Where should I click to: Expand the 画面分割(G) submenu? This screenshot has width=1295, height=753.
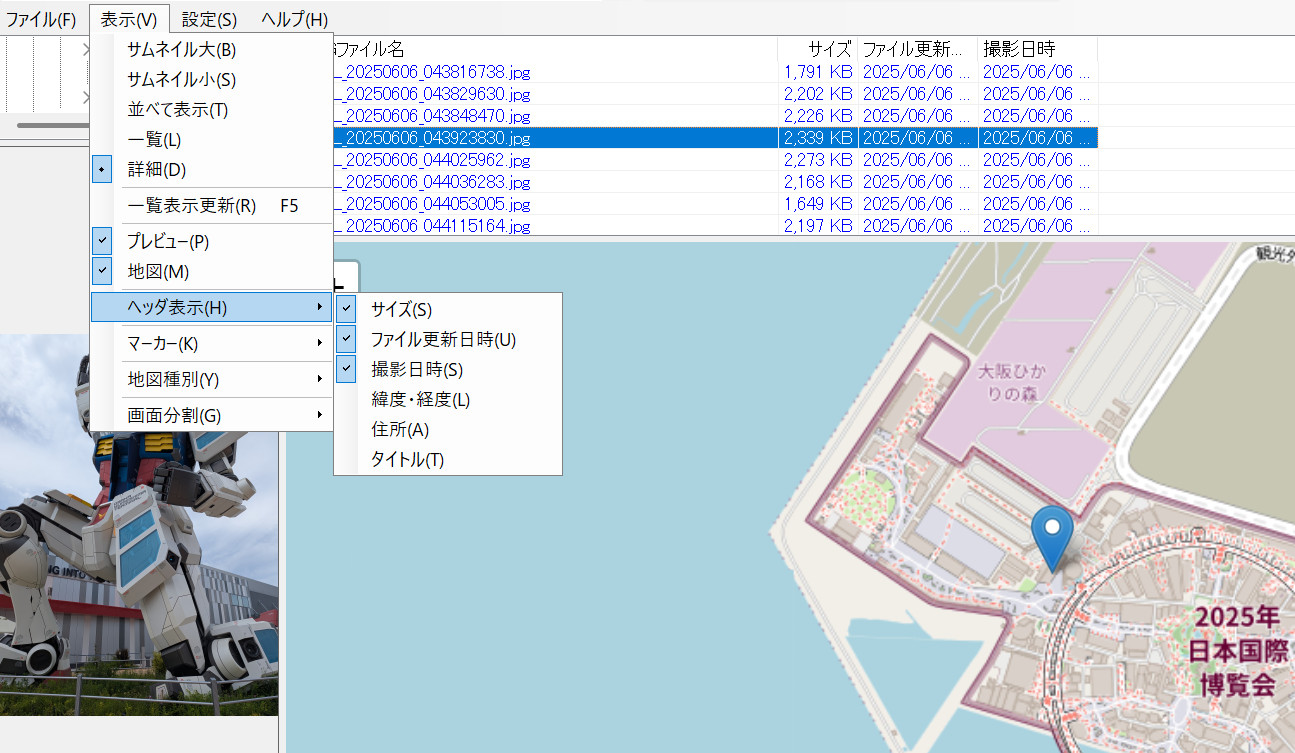click(174, 415)
